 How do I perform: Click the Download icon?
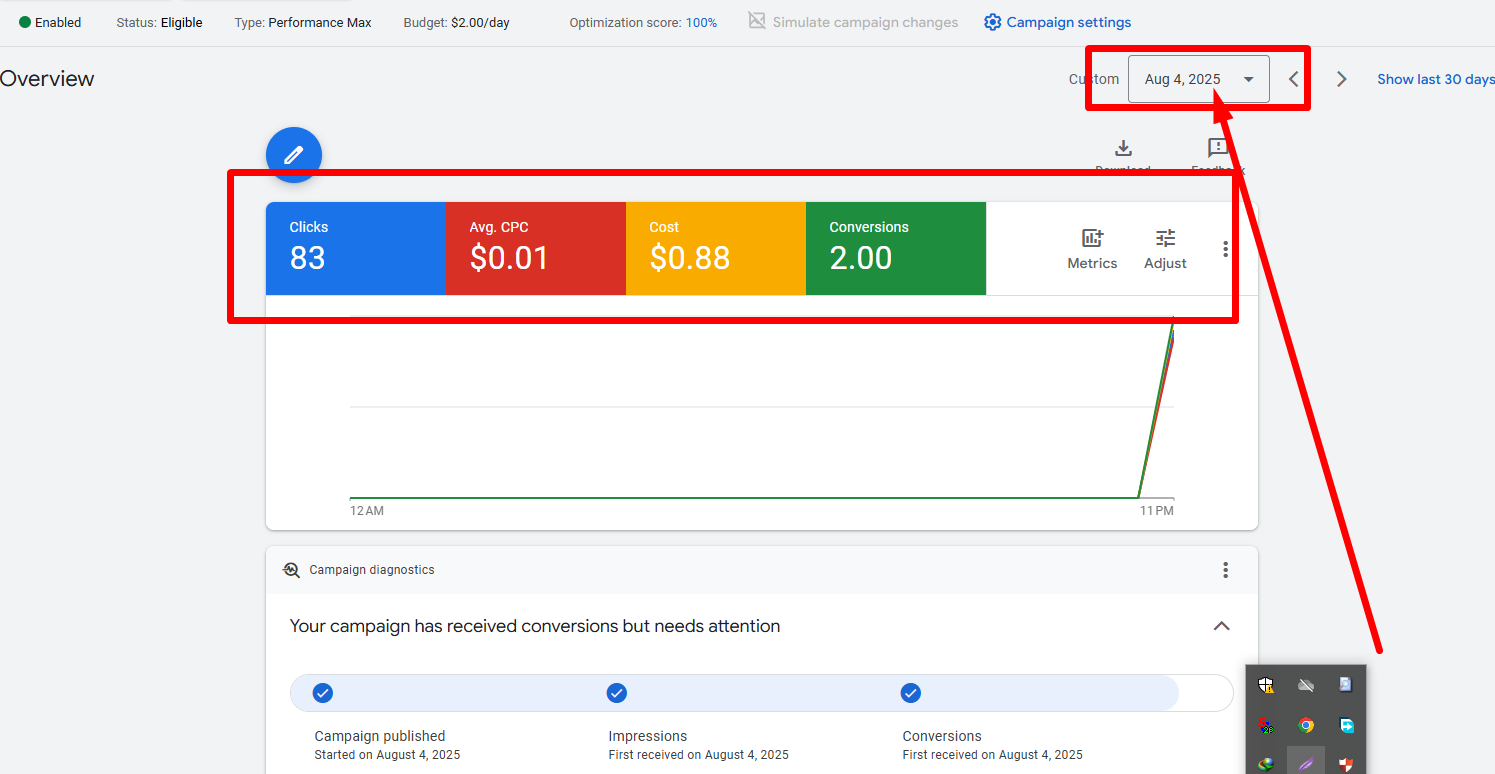coord(1123,149)
